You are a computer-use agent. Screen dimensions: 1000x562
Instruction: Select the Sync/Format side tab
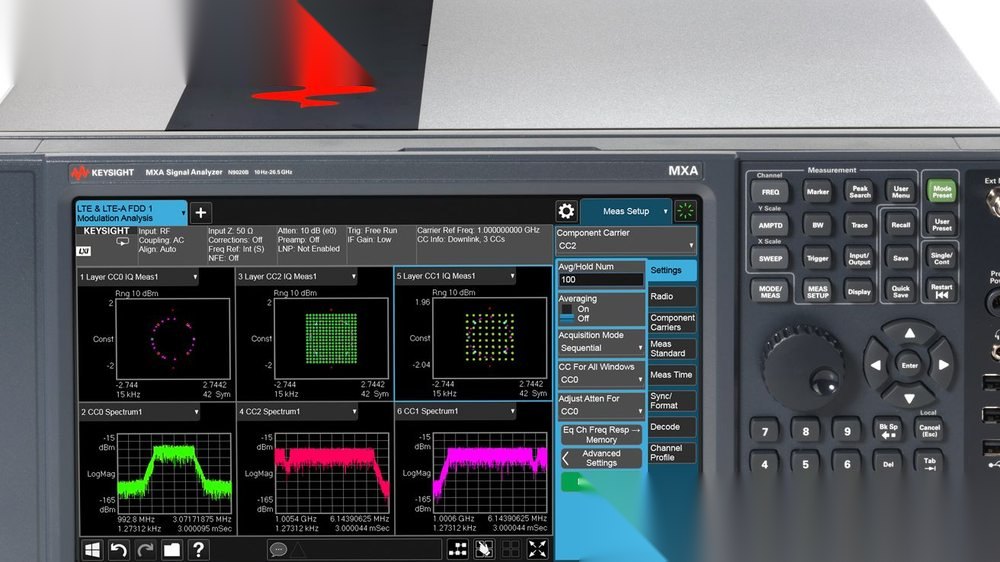click(672, 401)
